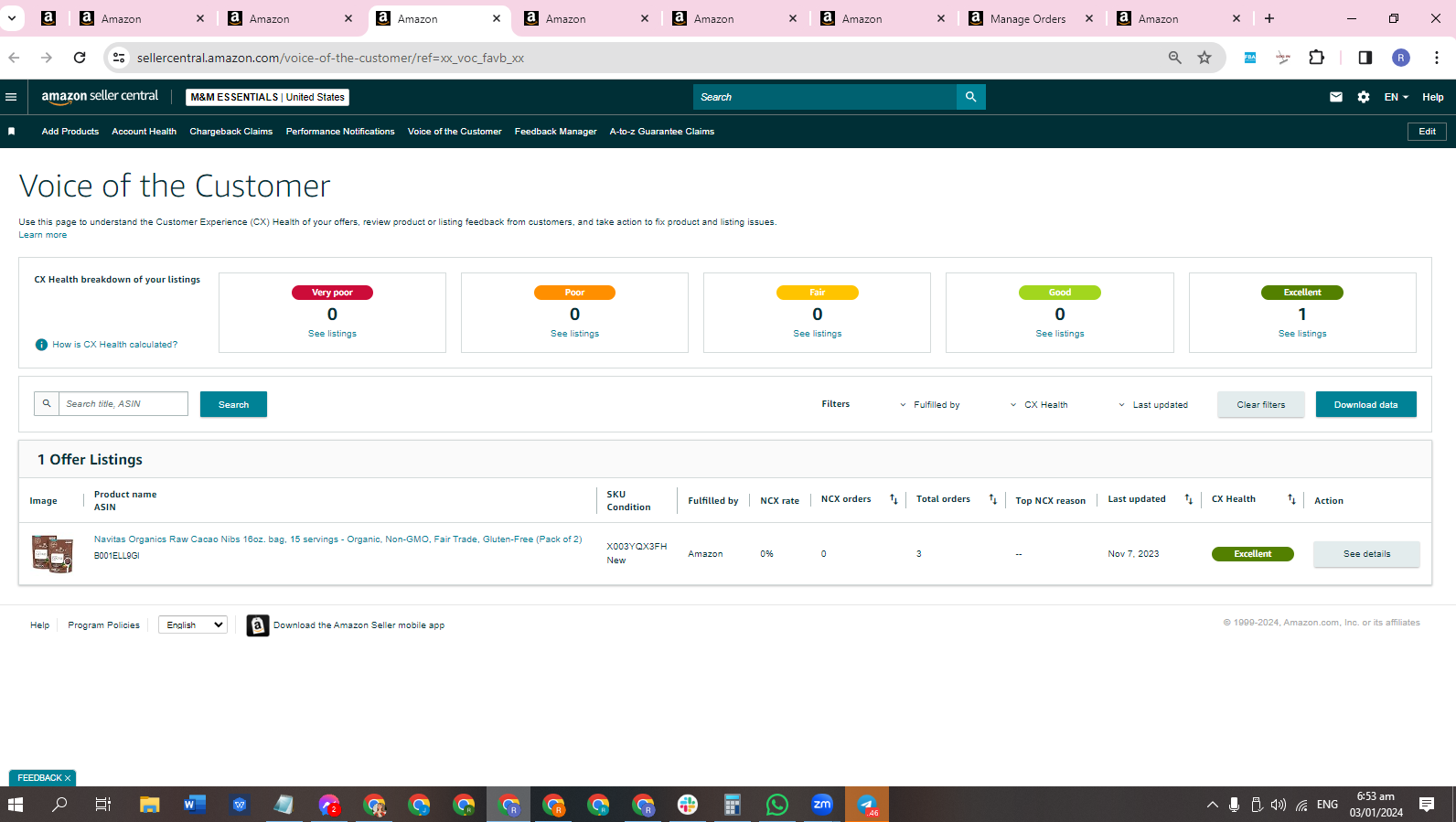Reload the page with browser refresh
Screen dimensions: 1456x822
point(80,58)
